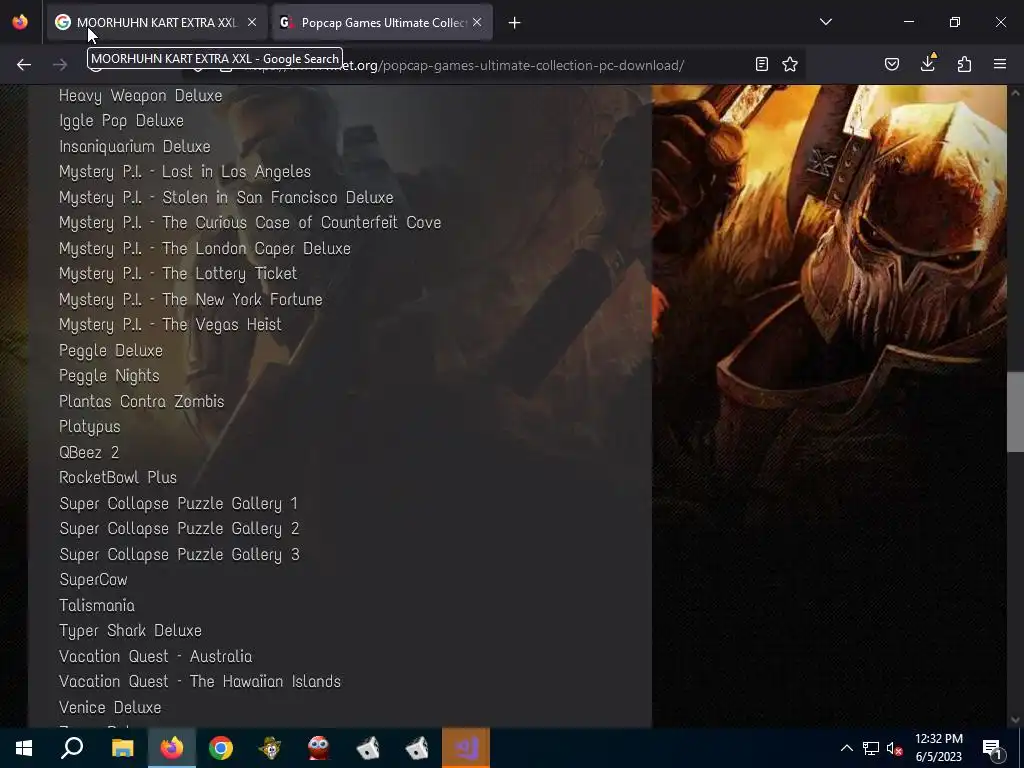Click the text Heavy Weapon Deluxe
This screenshot has width=1024, height=768.
click(x=140, y=95)
